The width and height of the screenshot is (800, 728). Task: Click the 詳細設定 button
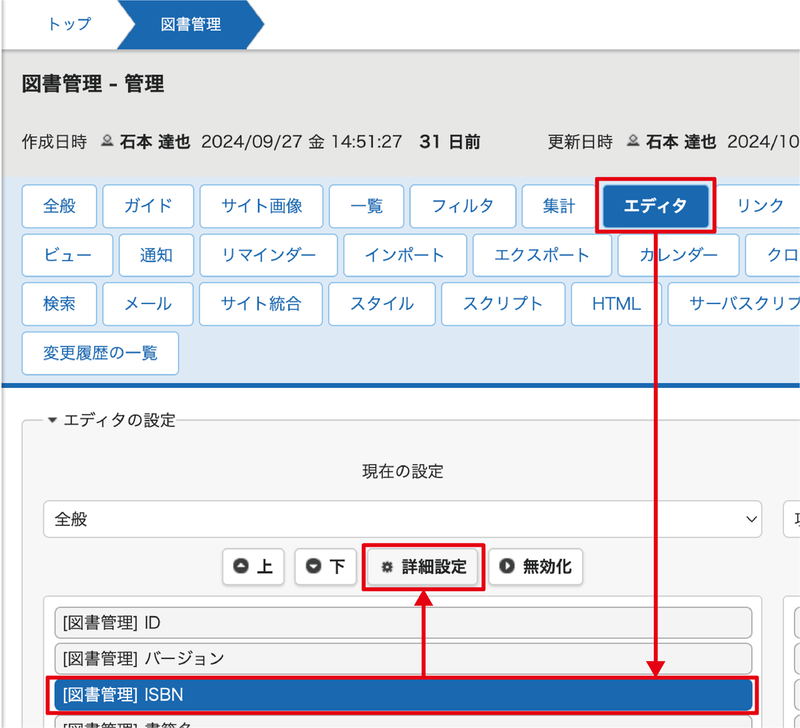[422, 567]
